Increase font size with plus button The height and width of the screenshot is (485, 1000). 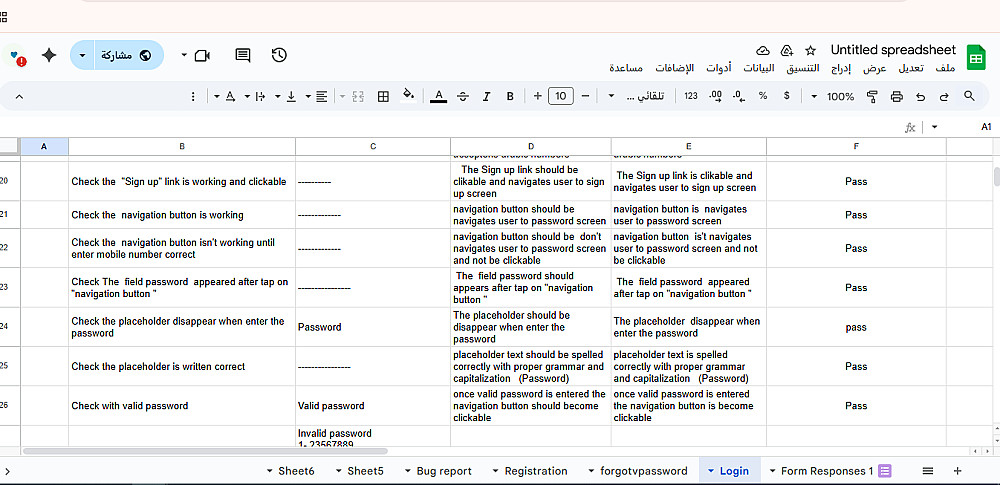tap(538, 96)
